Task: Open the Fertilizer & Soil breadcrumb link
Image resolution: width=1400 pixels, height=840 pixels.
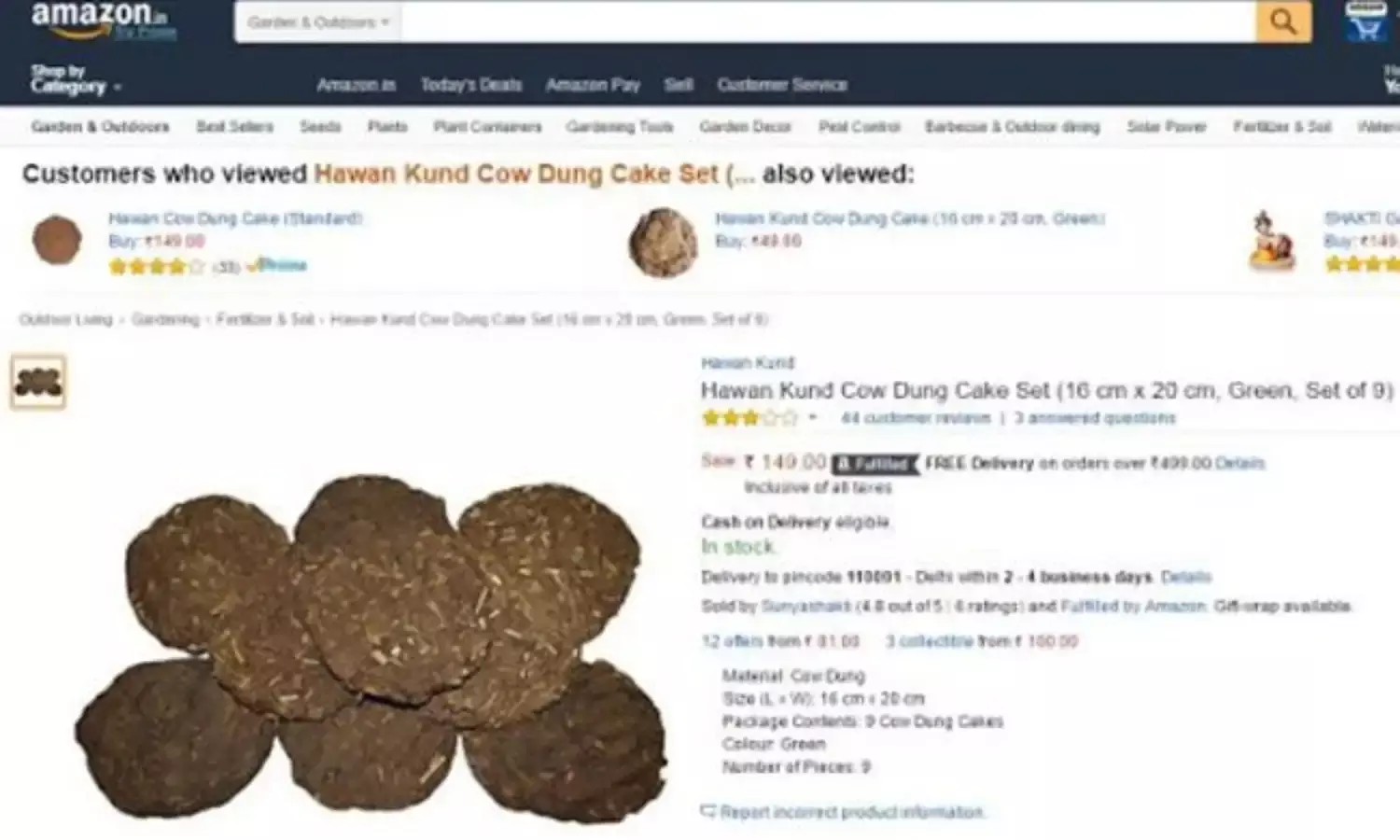Action: point(265,320)
